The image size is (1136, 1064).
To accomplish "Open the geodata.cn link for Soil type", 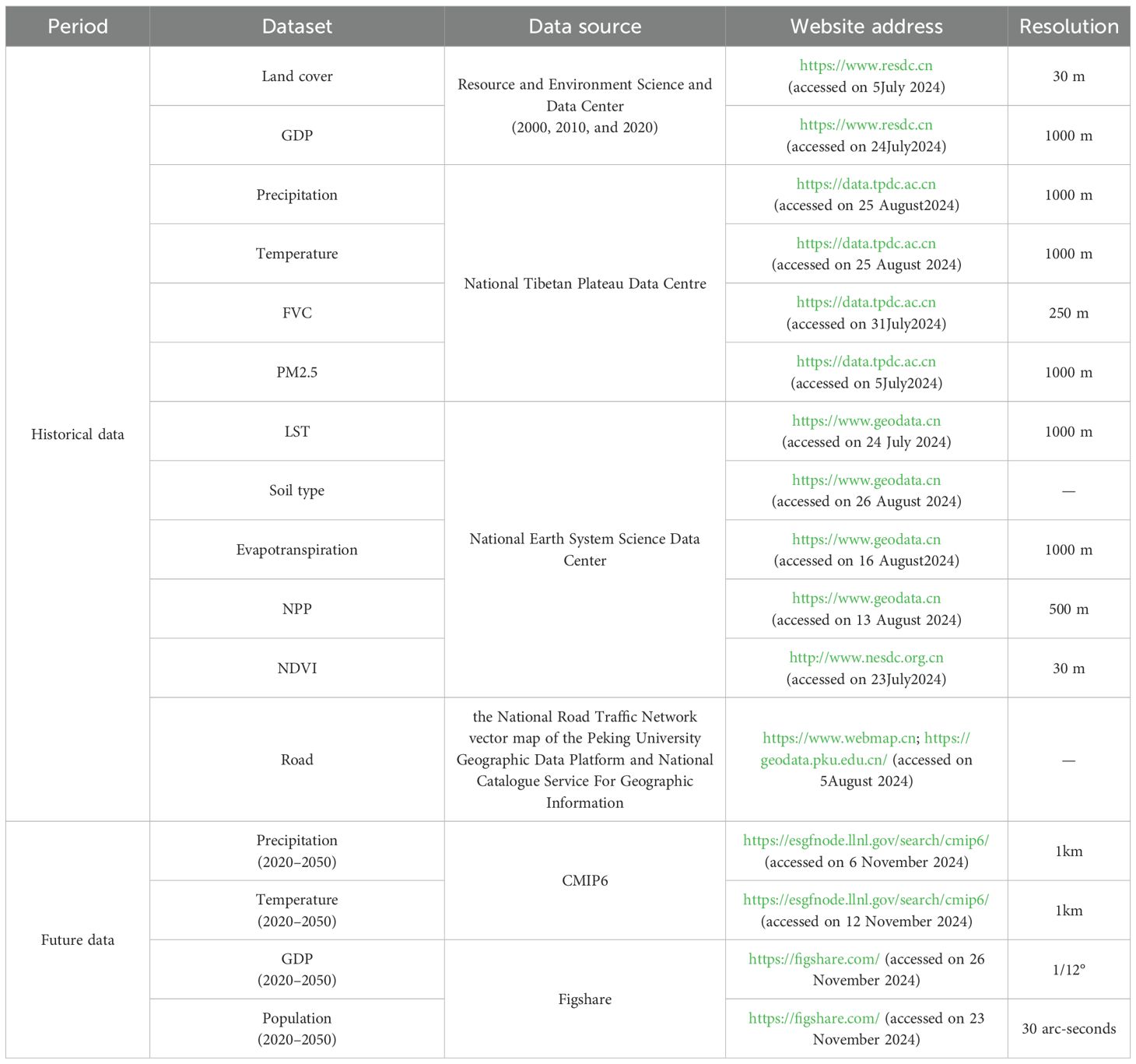I will click(x=865, y=480).
